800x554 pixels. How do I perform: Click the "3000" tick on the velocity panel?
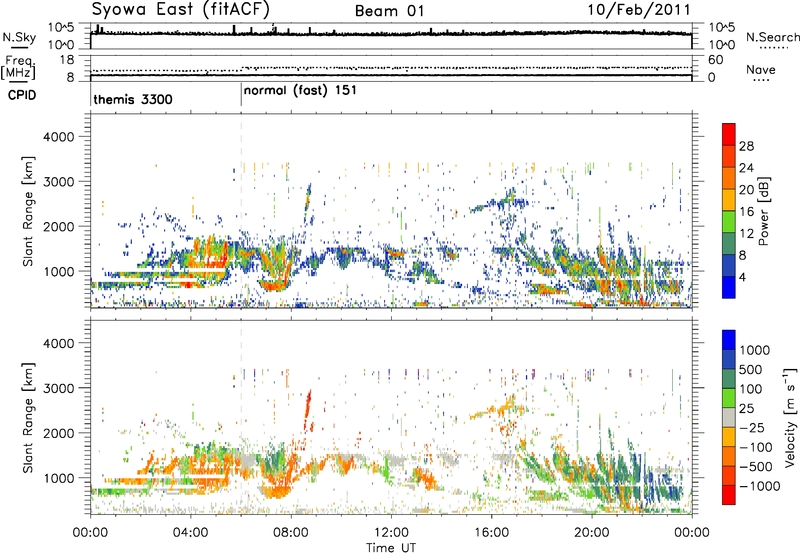point(58,388)
